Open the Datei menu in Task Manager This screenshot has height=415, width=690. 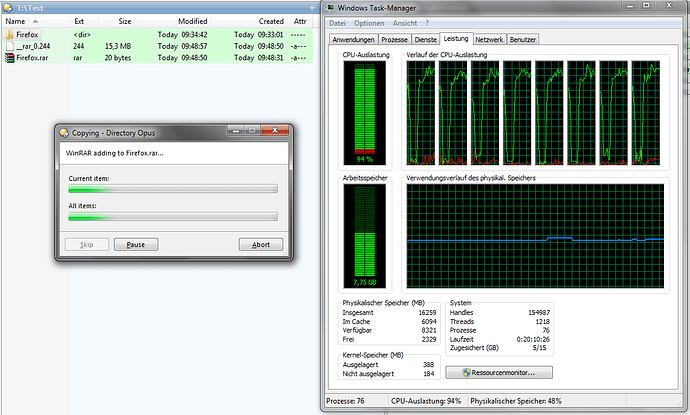tap(337, 23)
